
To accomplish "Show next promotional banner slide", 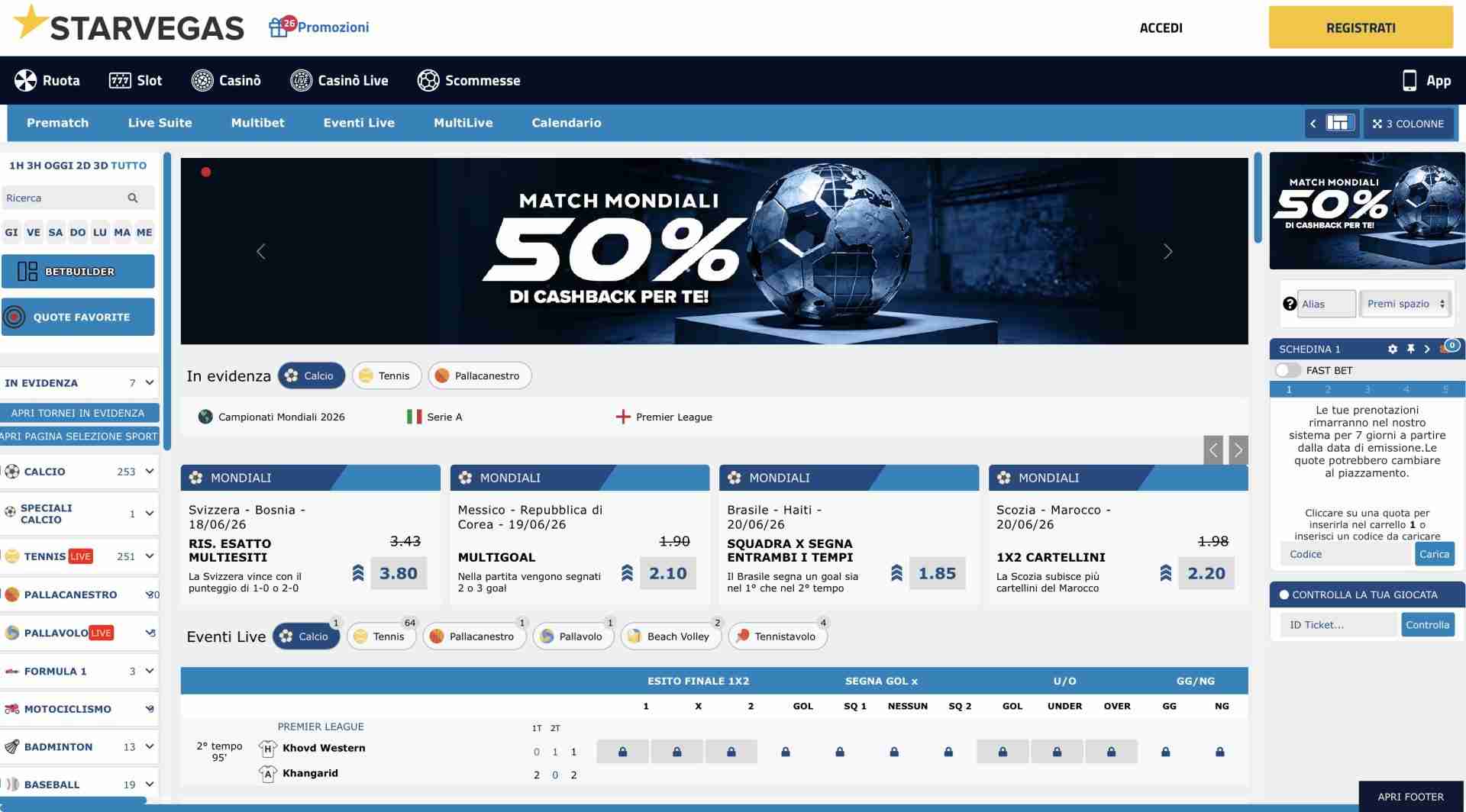I will [1167, 251].
